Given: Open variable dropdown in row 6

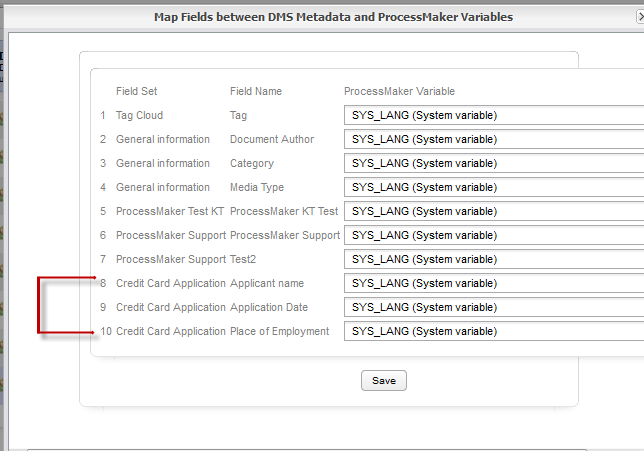Looking at the screenshot, I should click(x=494, y=235).
